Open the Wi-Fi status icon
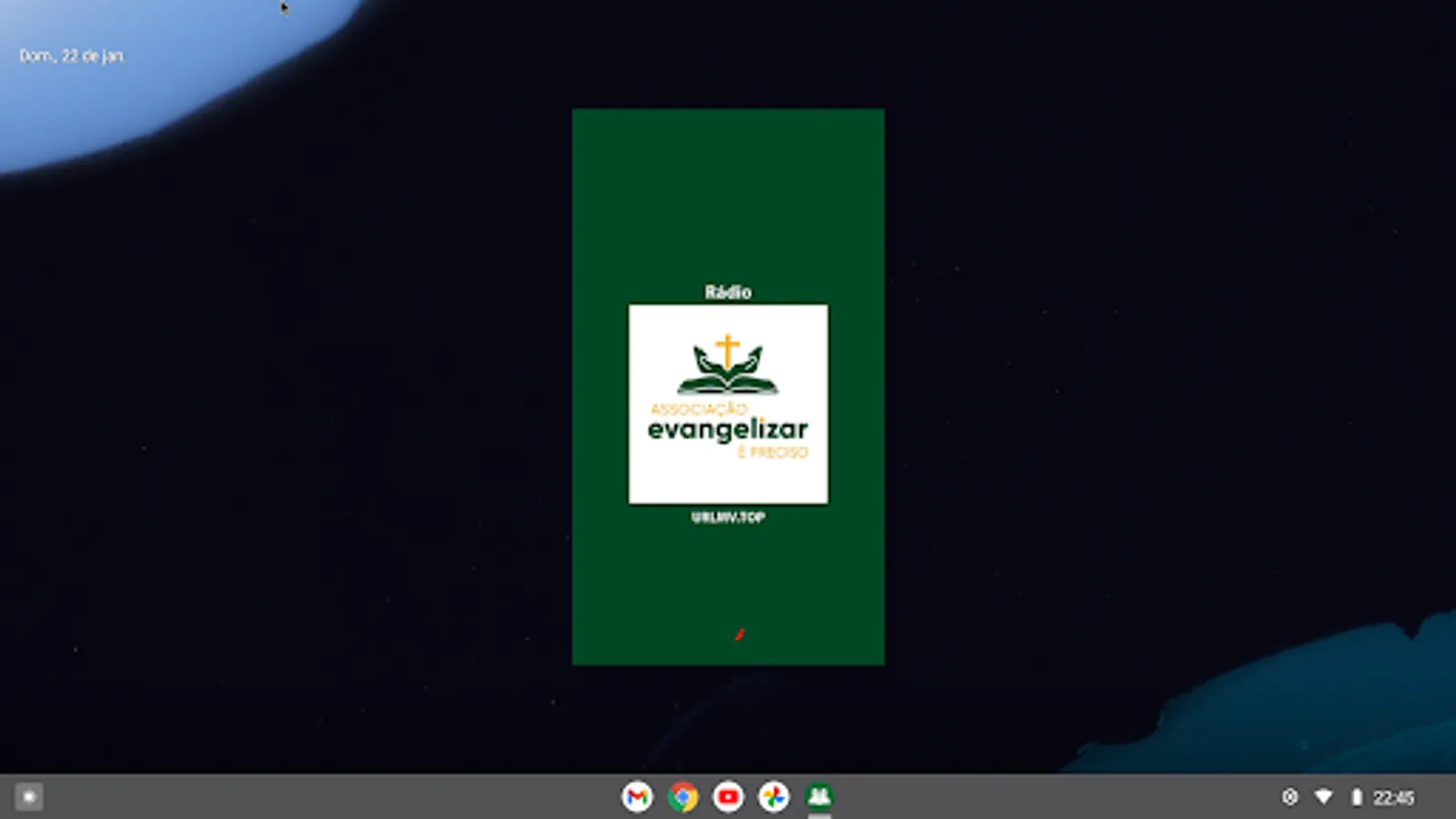 tap(1323, 797)
